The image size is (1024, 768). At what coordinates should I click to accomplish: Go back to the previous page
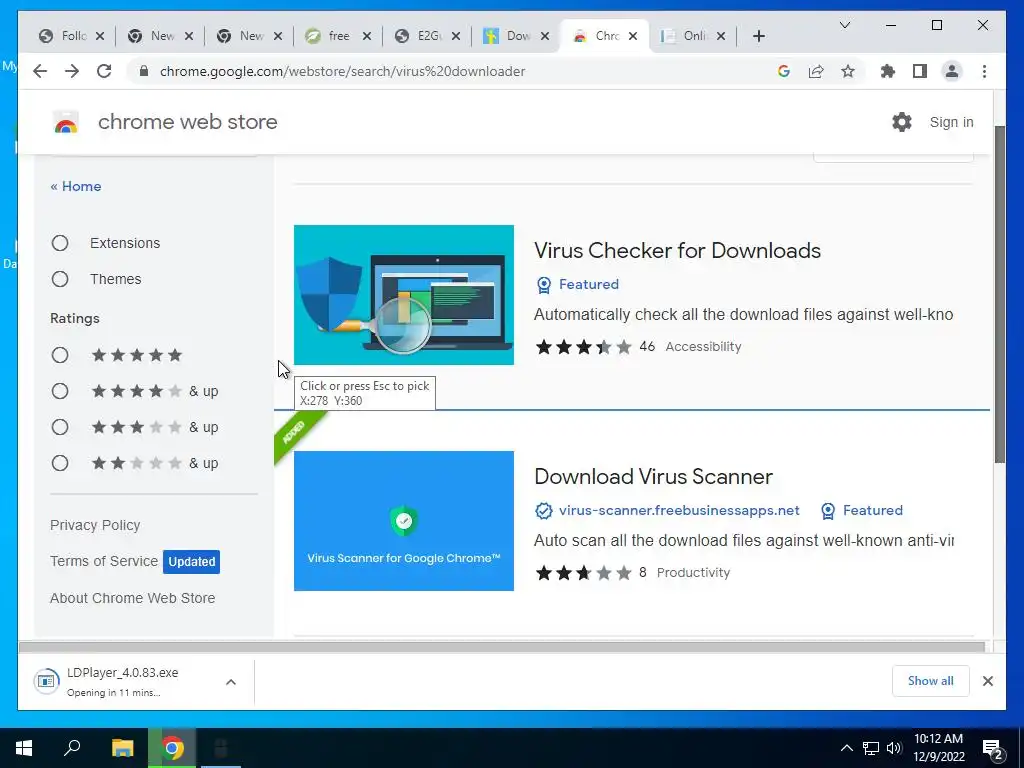(x=40, y=71)
